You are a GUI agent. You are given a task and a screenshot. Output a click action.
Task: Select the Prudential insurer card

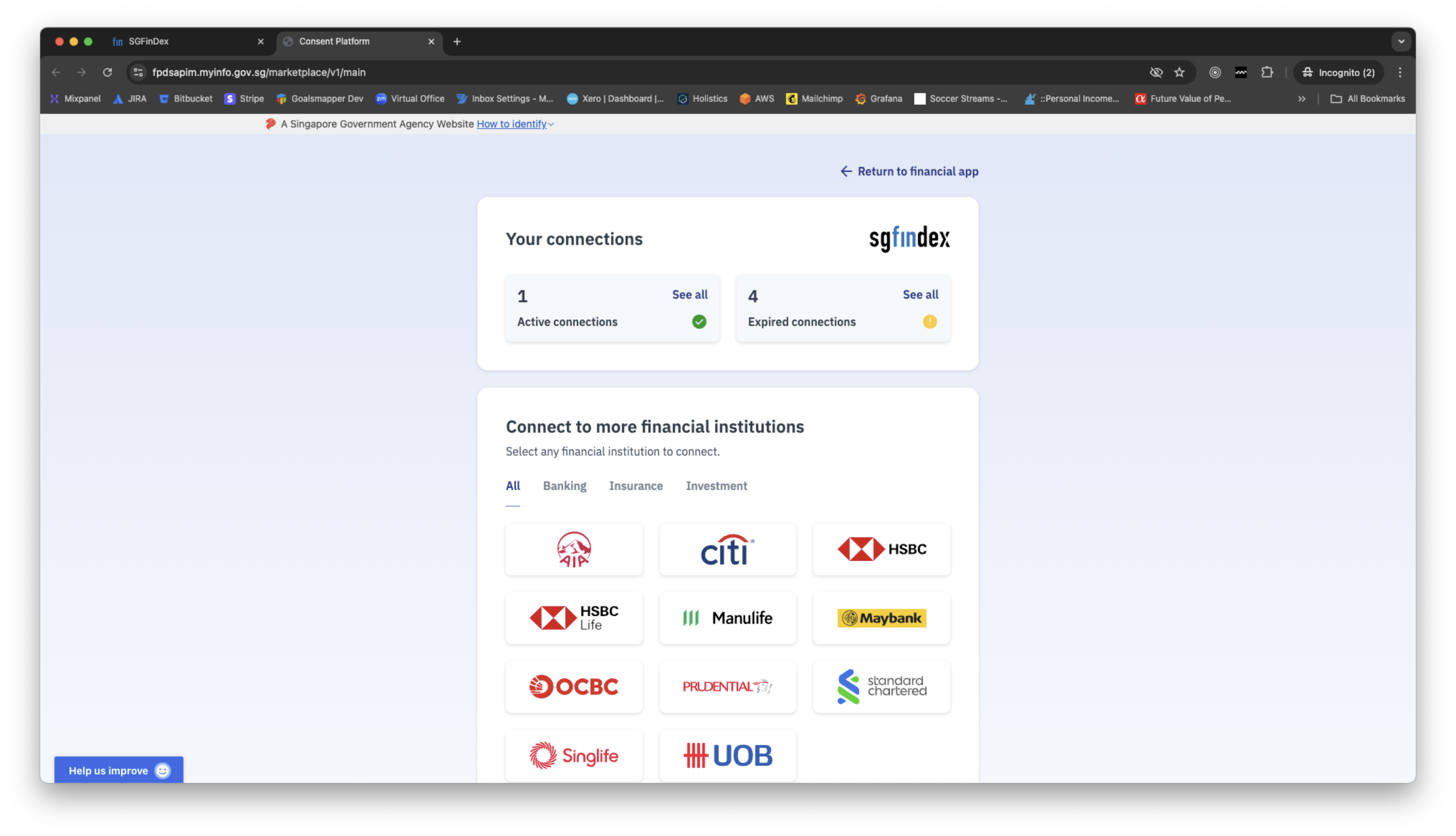(727, 687)
